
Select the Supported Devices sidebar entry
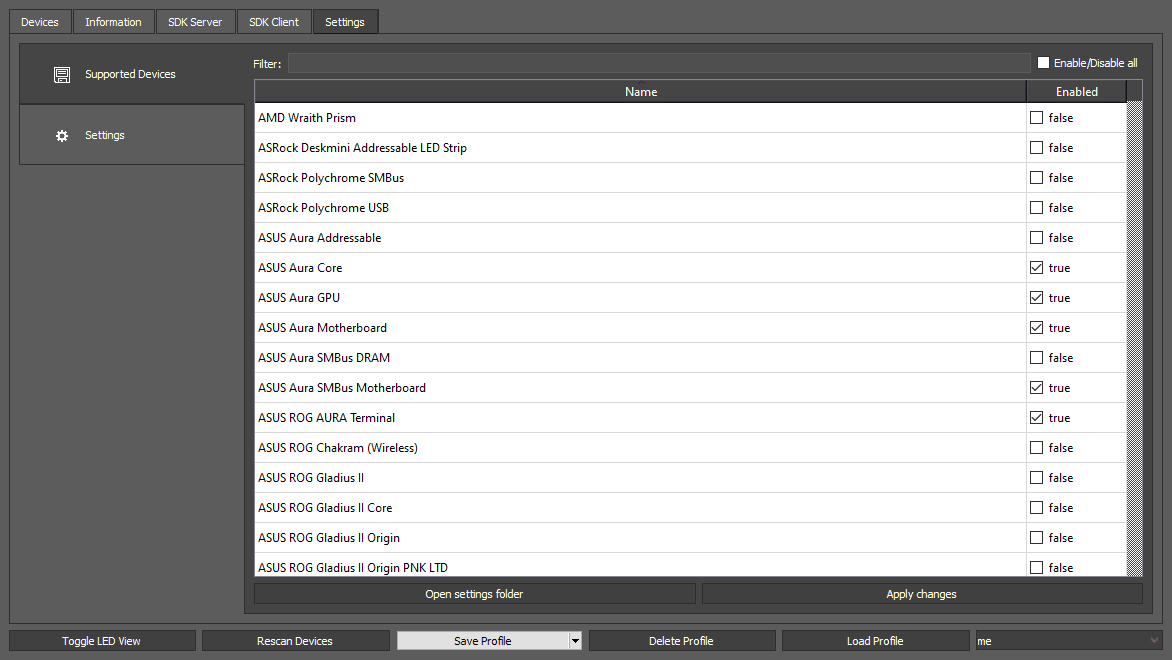(x=132, y=74)
